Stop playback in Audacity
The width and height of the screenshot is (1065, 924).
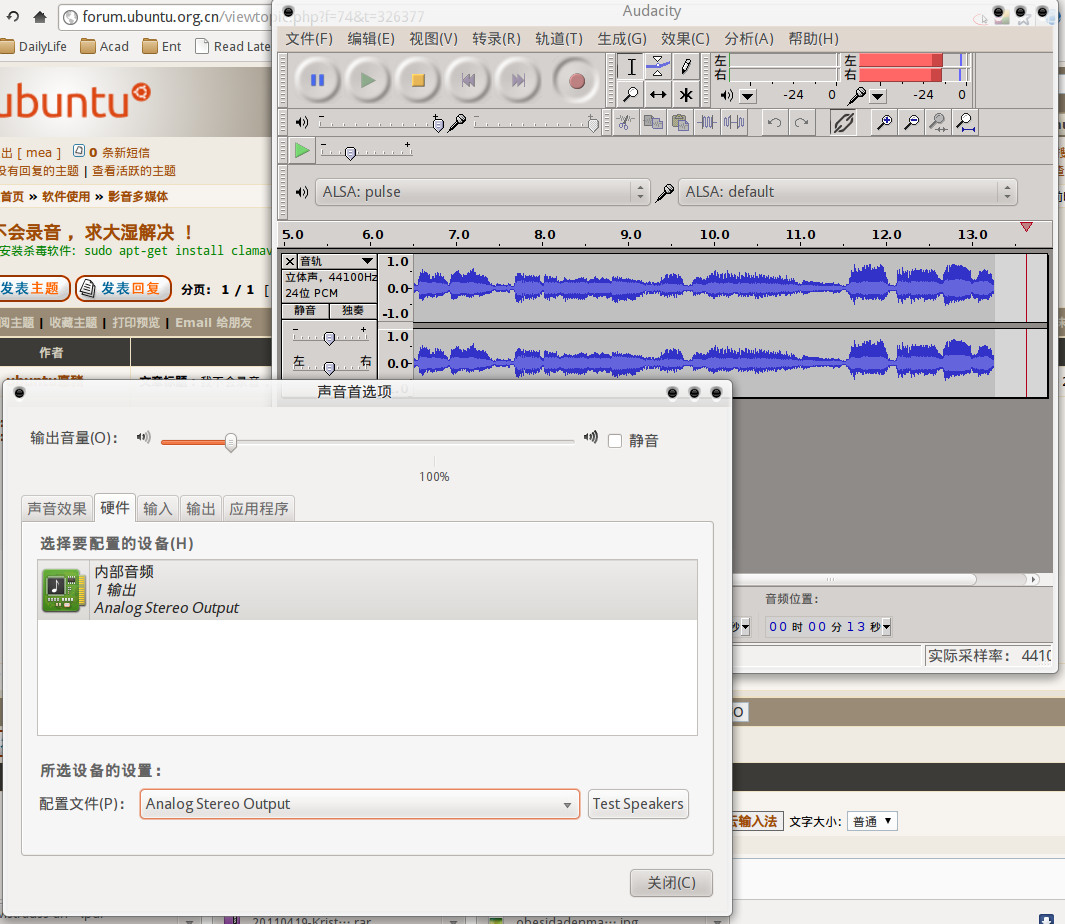click(418, 81)
